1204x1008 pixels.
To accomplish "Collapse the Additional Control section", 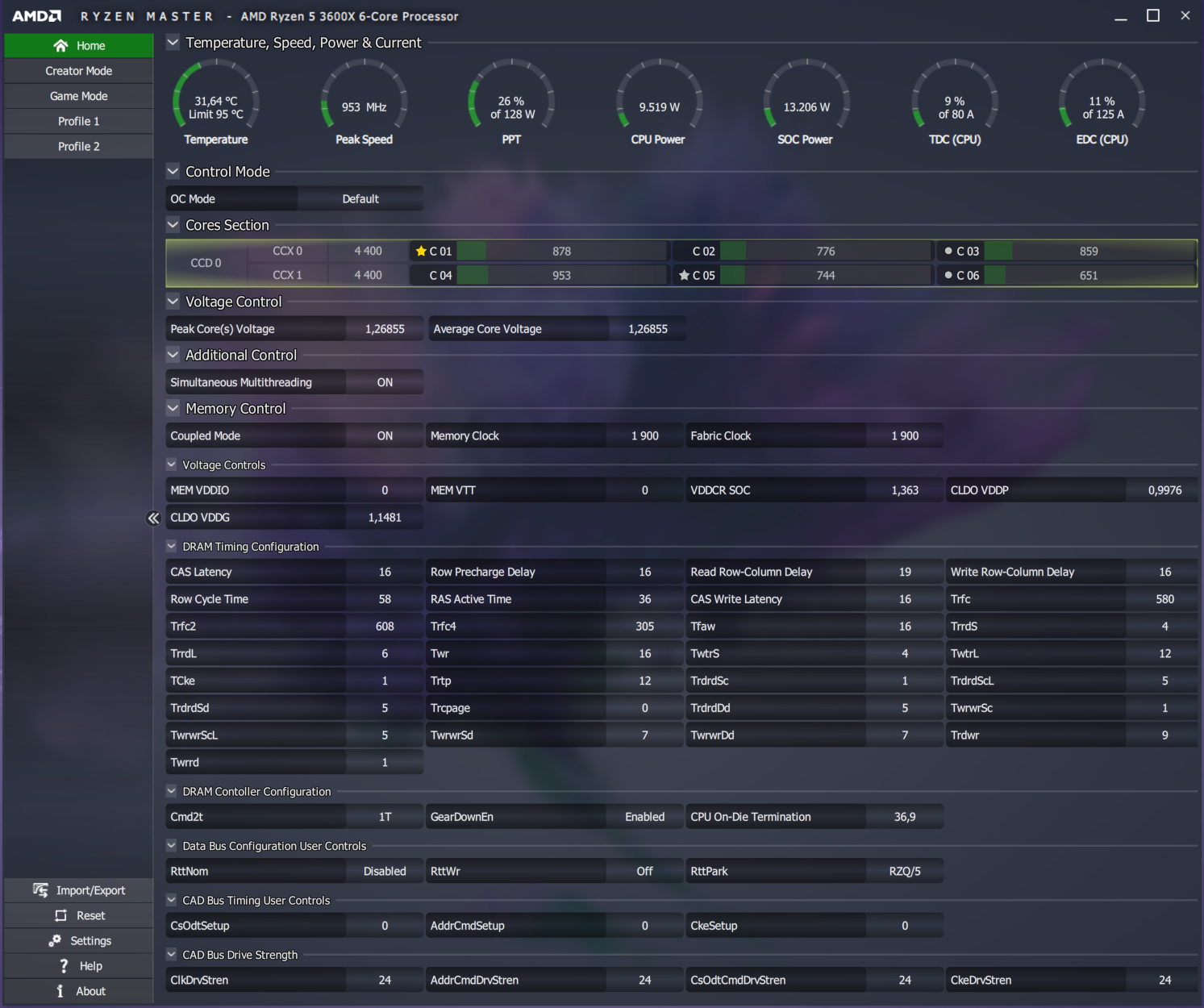I will pos(173,354).
